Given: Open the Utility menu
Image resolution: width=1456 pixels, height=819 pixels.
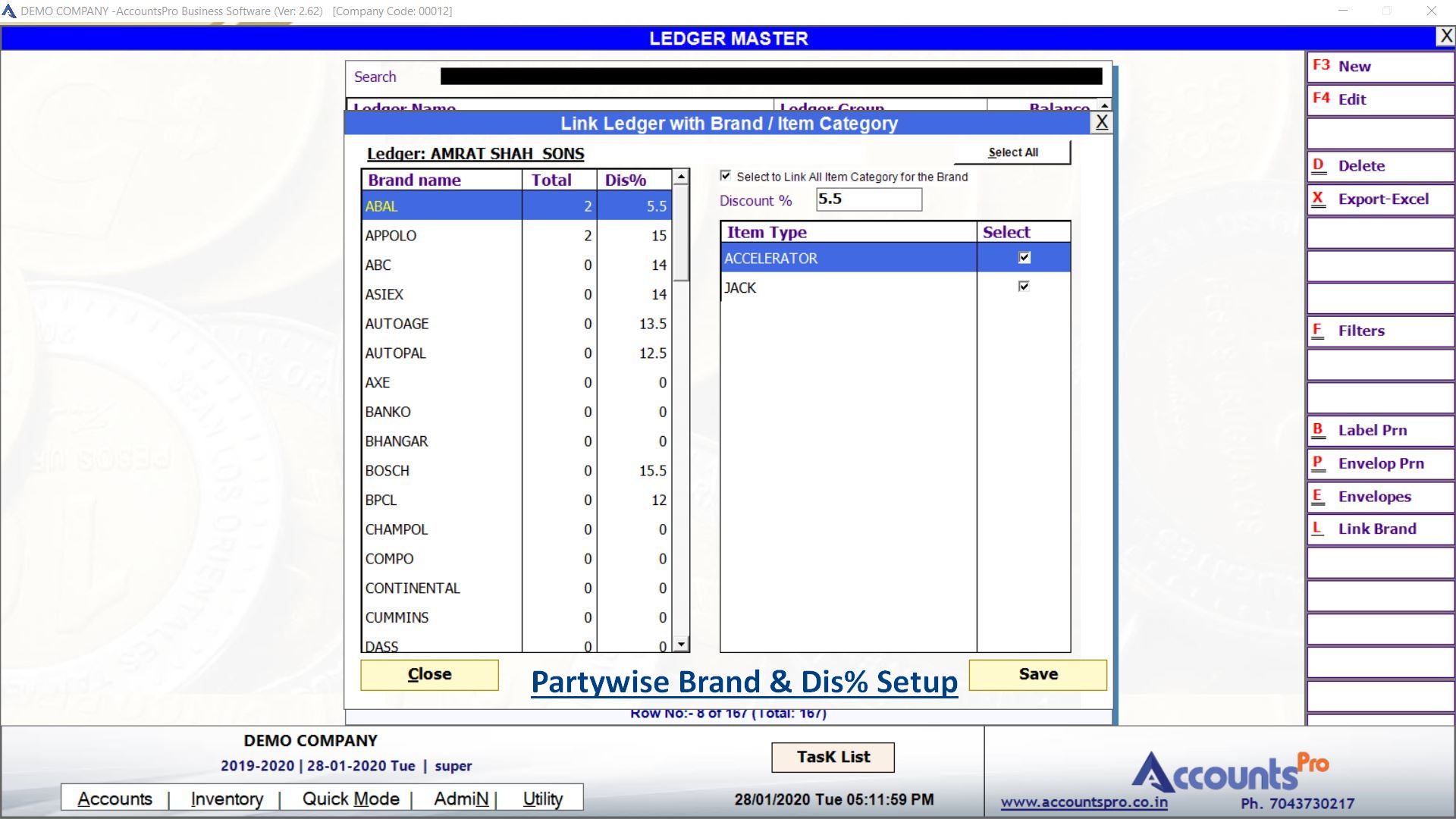Looking at the screenshot, I should (542, 799).
